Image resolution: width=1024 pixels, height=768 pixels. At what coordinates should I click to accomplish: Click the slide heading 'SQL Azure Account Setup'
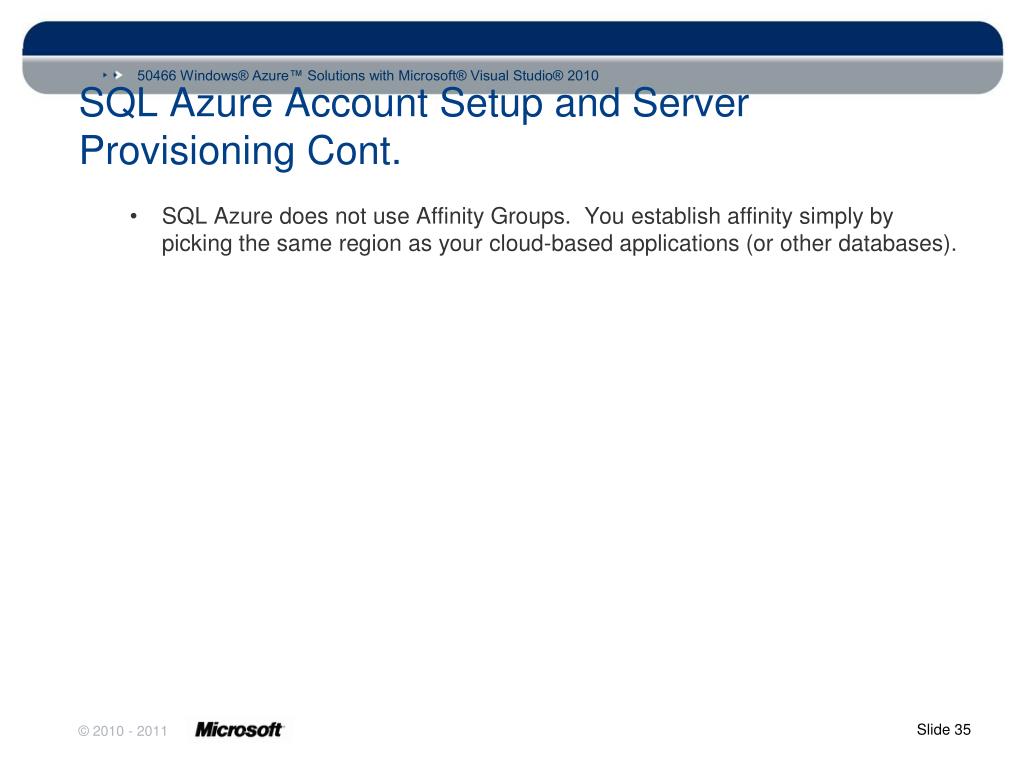pyautogui.click(x=413, y=103)
